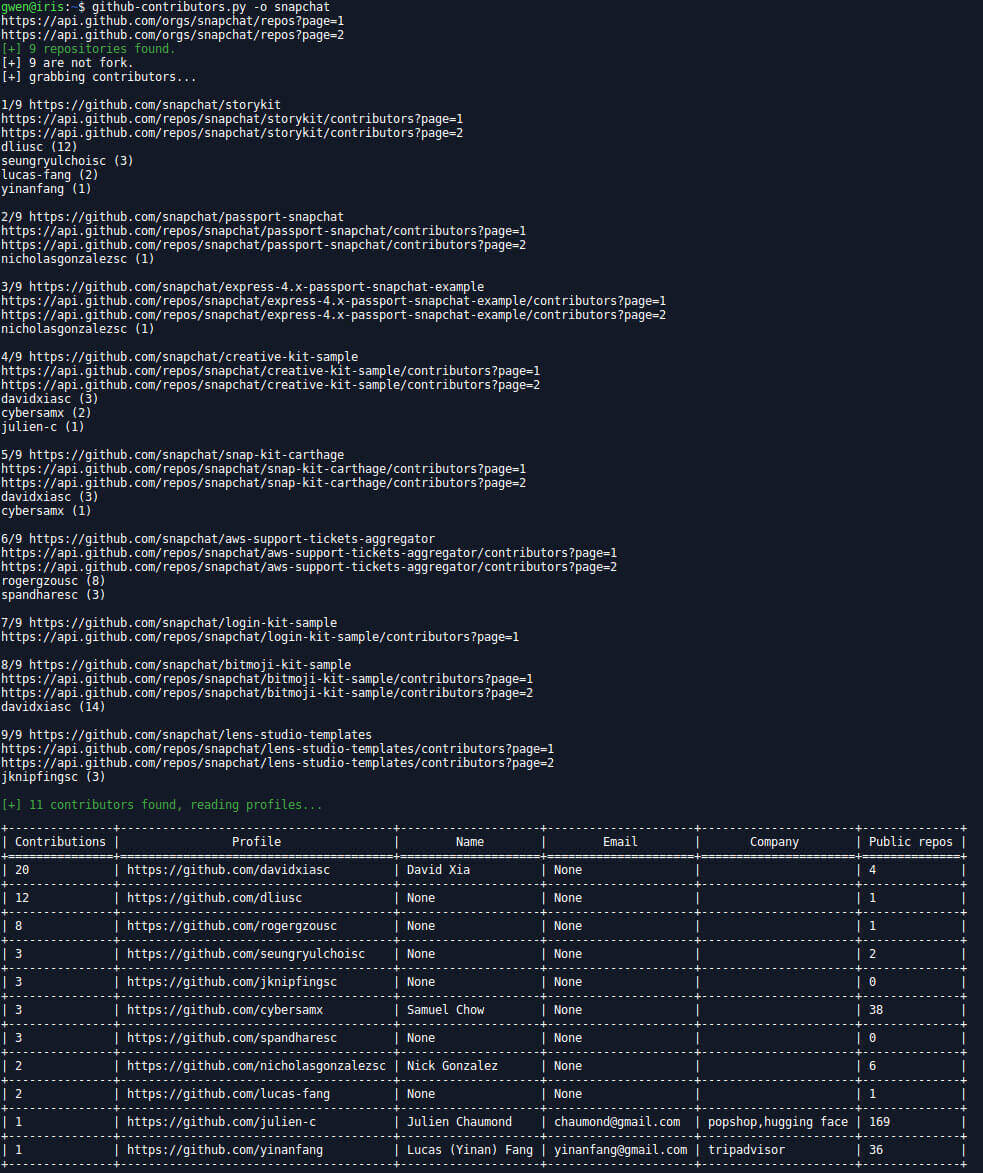This screenshot has width=983, height=1173.
Task: Open the creative-kit-sample repo link
Action: click(x=193, y=357)
